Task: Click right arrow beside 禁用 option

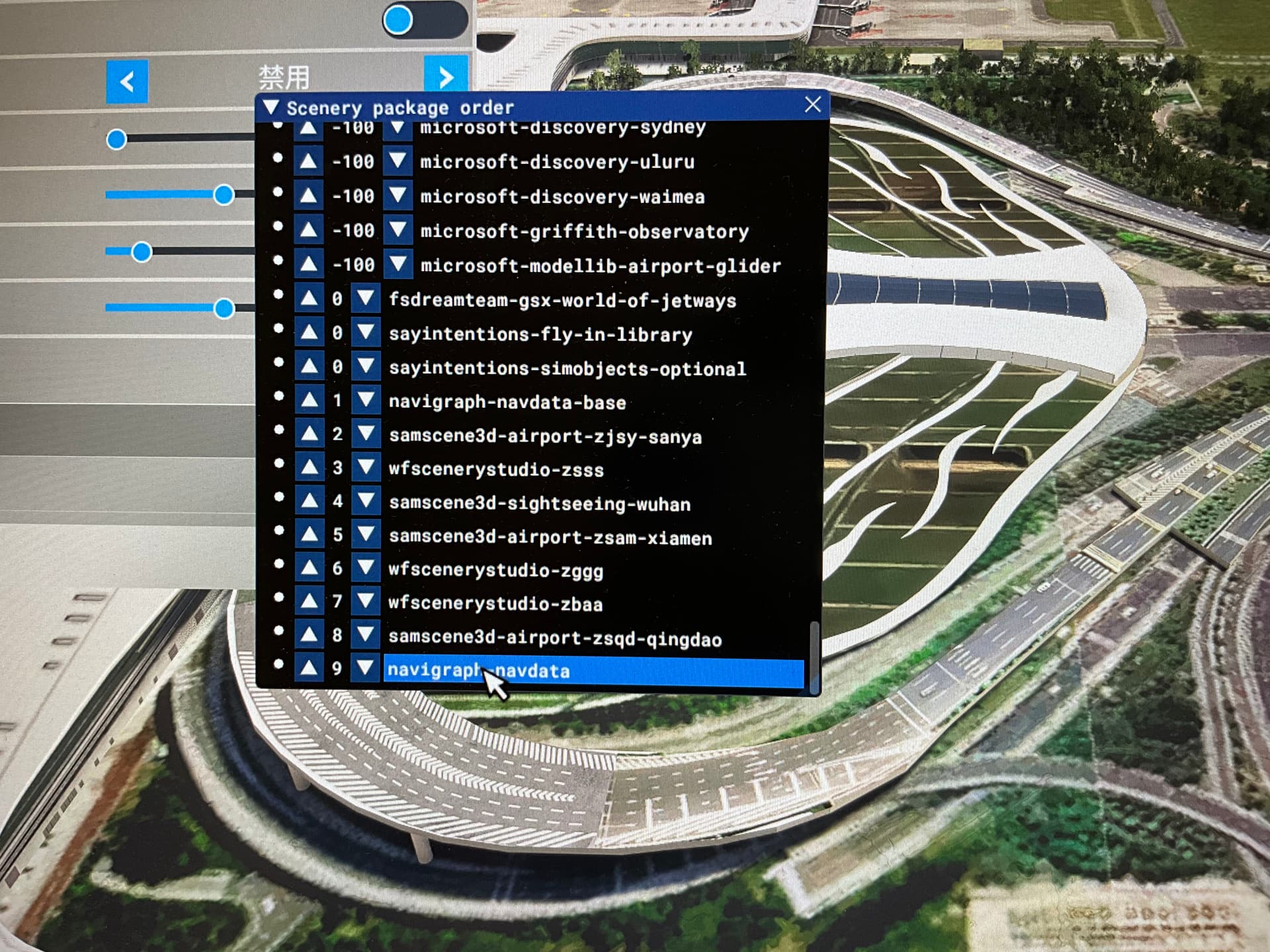Action: tap(446, 77)
